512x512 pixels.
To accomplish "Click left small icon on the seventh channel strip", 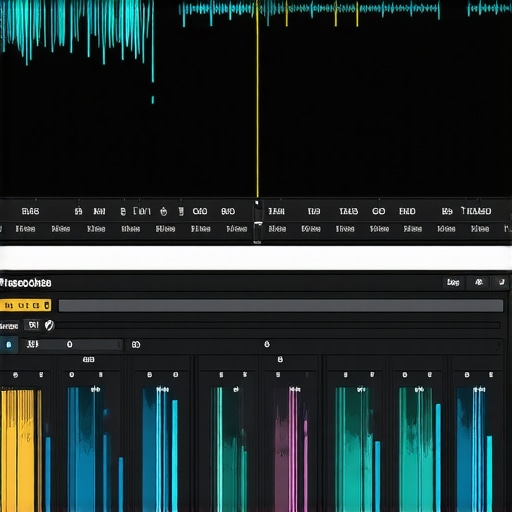I will pos(405,375).
